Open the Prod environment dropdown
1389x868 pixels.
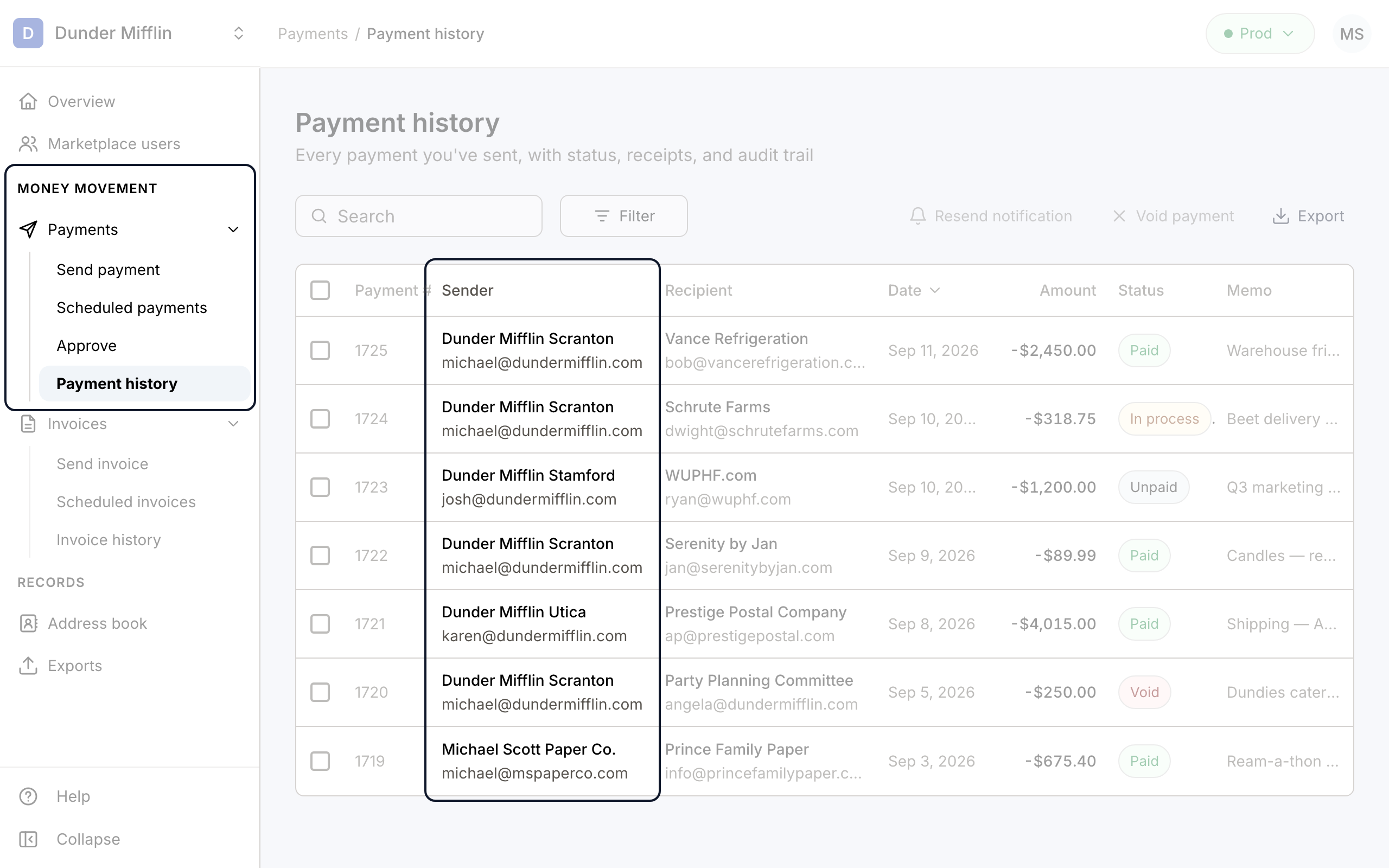click(1260, 33)
